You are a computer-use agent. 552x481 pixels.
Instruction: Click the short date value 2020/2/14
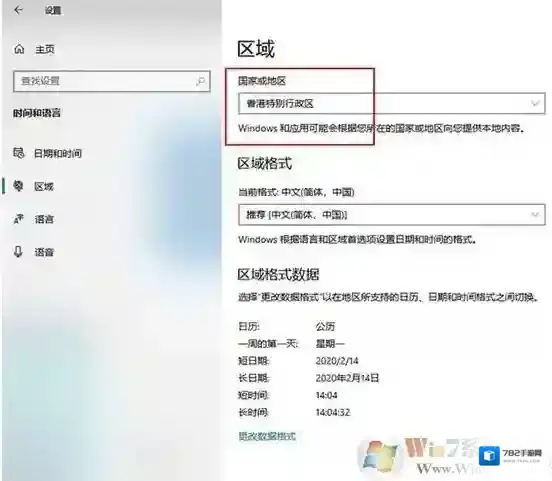[x=337, y=361]
